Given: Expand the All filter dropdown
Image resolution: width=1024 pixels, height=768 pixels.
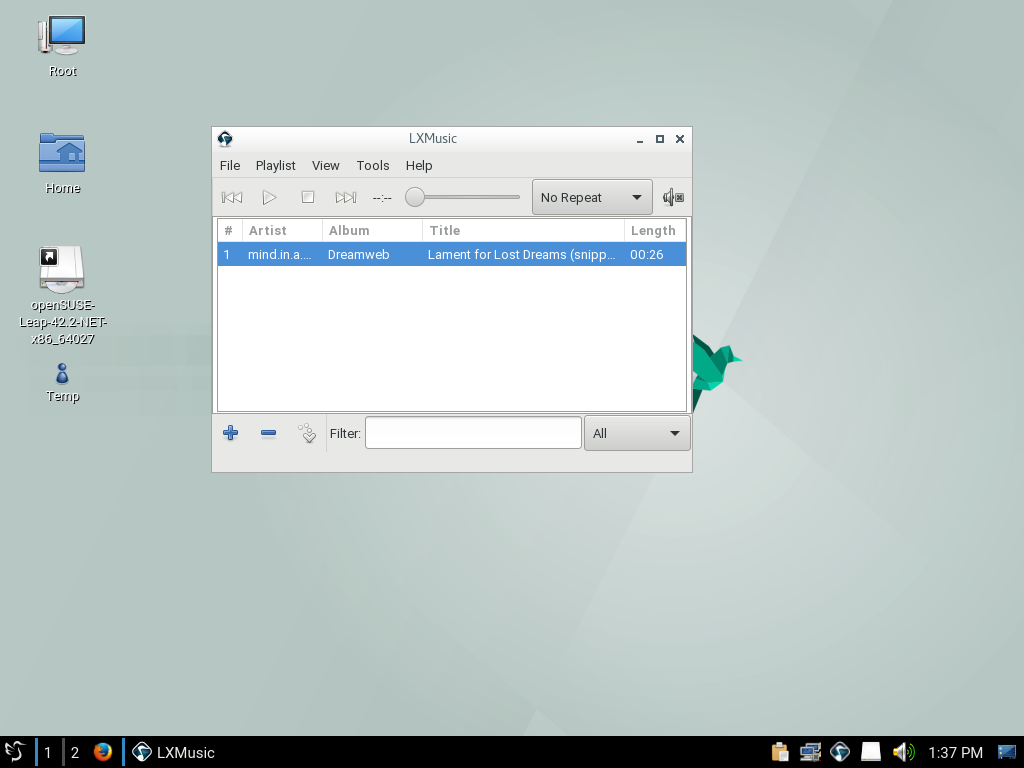Looking at the screenshot, I should click(x=636, y=433).
